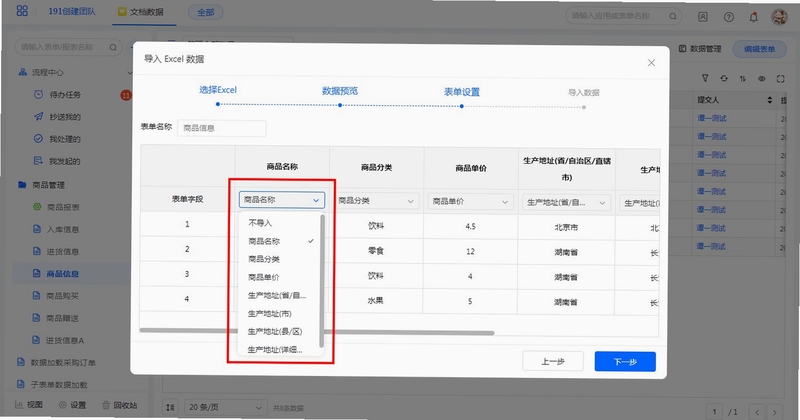The width and height of the screenshot is (800, 420).
Task: Choose 不导入 in the dropdown list
Action: tap(260, 223)
